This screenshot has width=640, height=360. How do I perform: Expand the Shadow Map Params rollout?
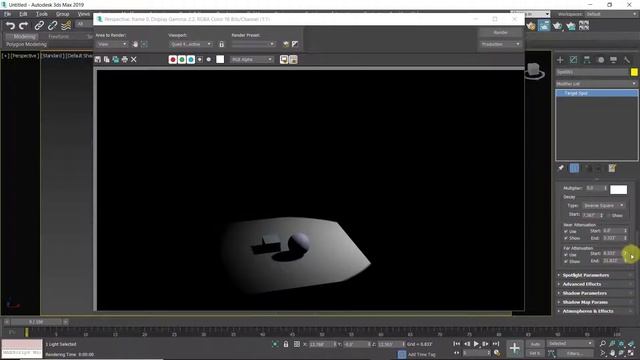coord(596,302)
